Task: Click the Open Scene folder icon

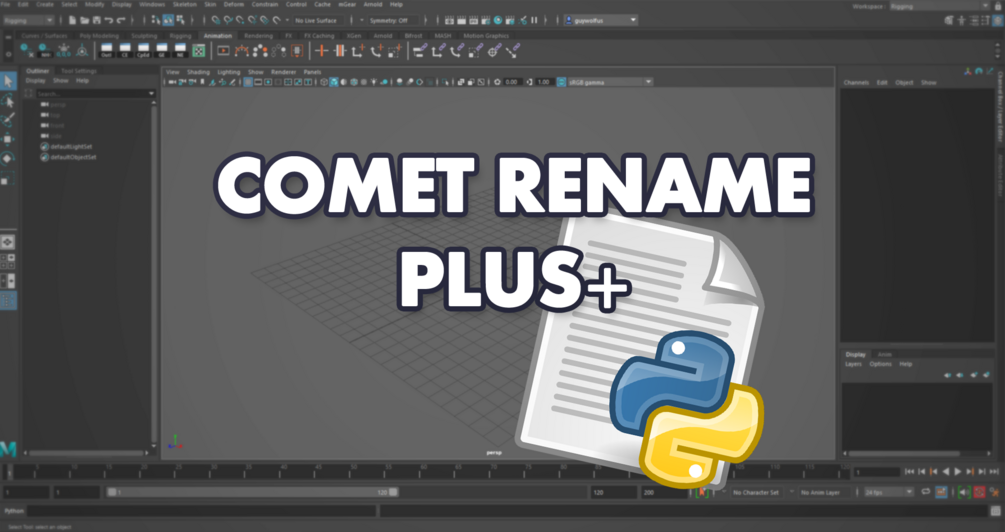Action: [x=85, y=21]
